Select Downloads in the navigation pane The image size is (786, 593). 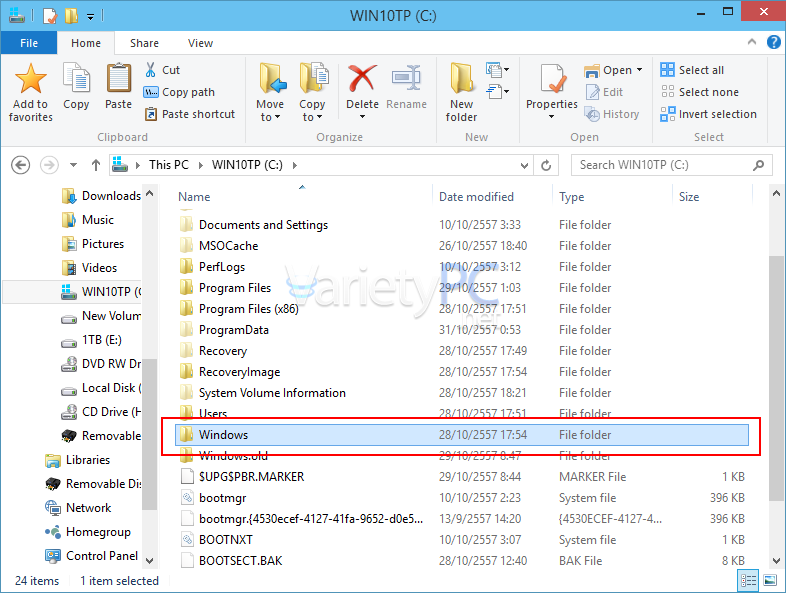point(102,196)
